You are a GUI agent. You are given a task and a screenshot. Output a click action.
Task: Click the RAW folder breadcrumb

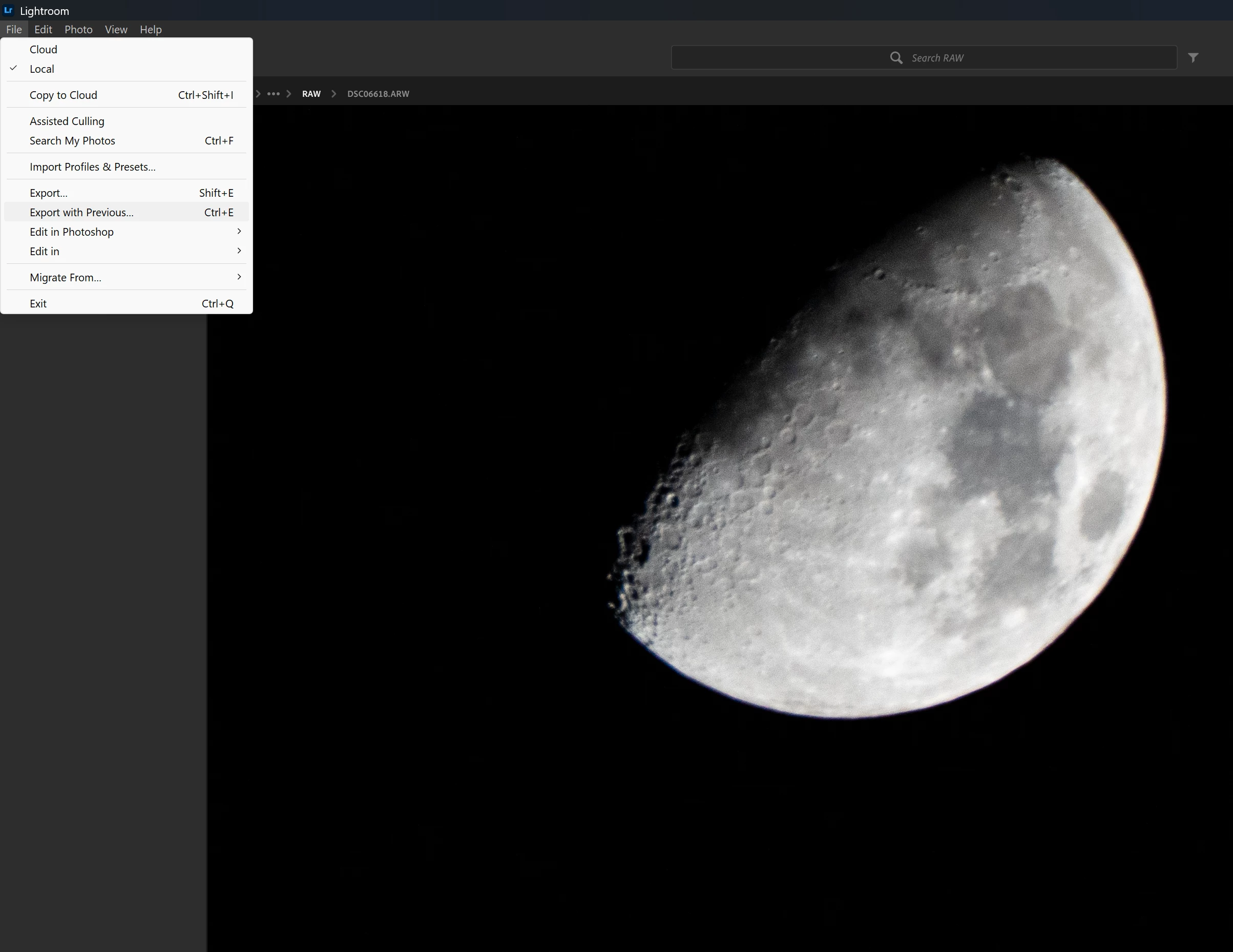[x=311, y=94]
